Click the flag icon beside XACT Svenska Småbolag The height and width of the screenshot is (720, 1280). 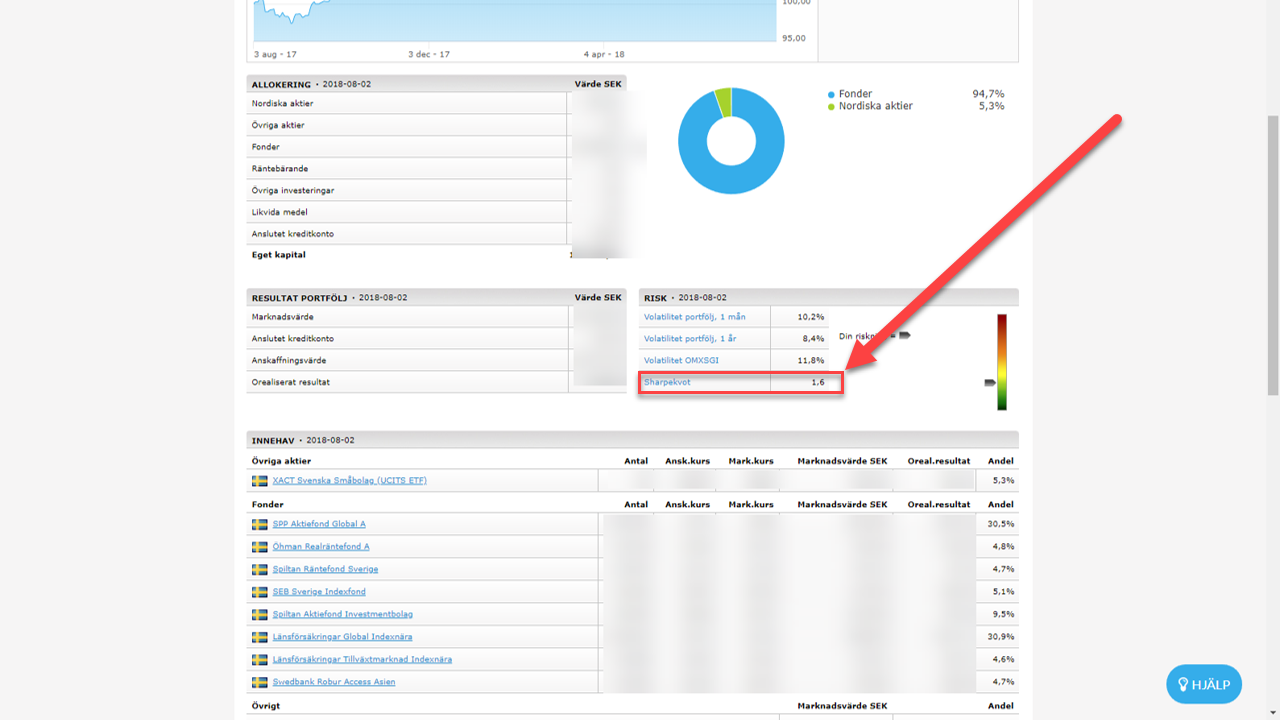pyautogui.click(x=259, y=481)
